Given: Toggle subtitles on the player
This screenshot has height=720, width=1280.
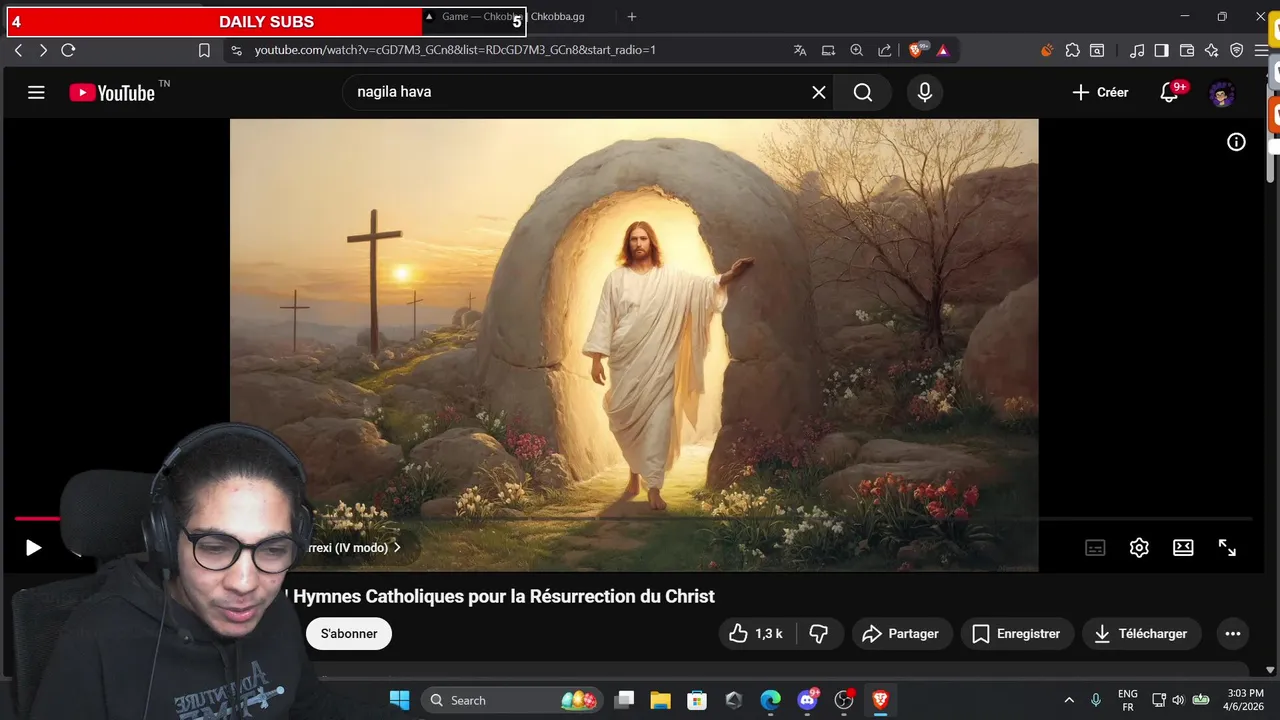Looking at the screenshot, I should pos(1096,547).
